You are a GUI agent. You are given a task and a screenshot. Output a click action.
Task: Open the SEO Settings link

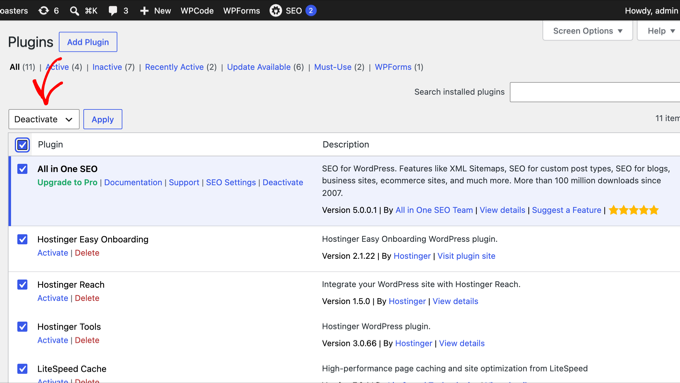point(231,182)
